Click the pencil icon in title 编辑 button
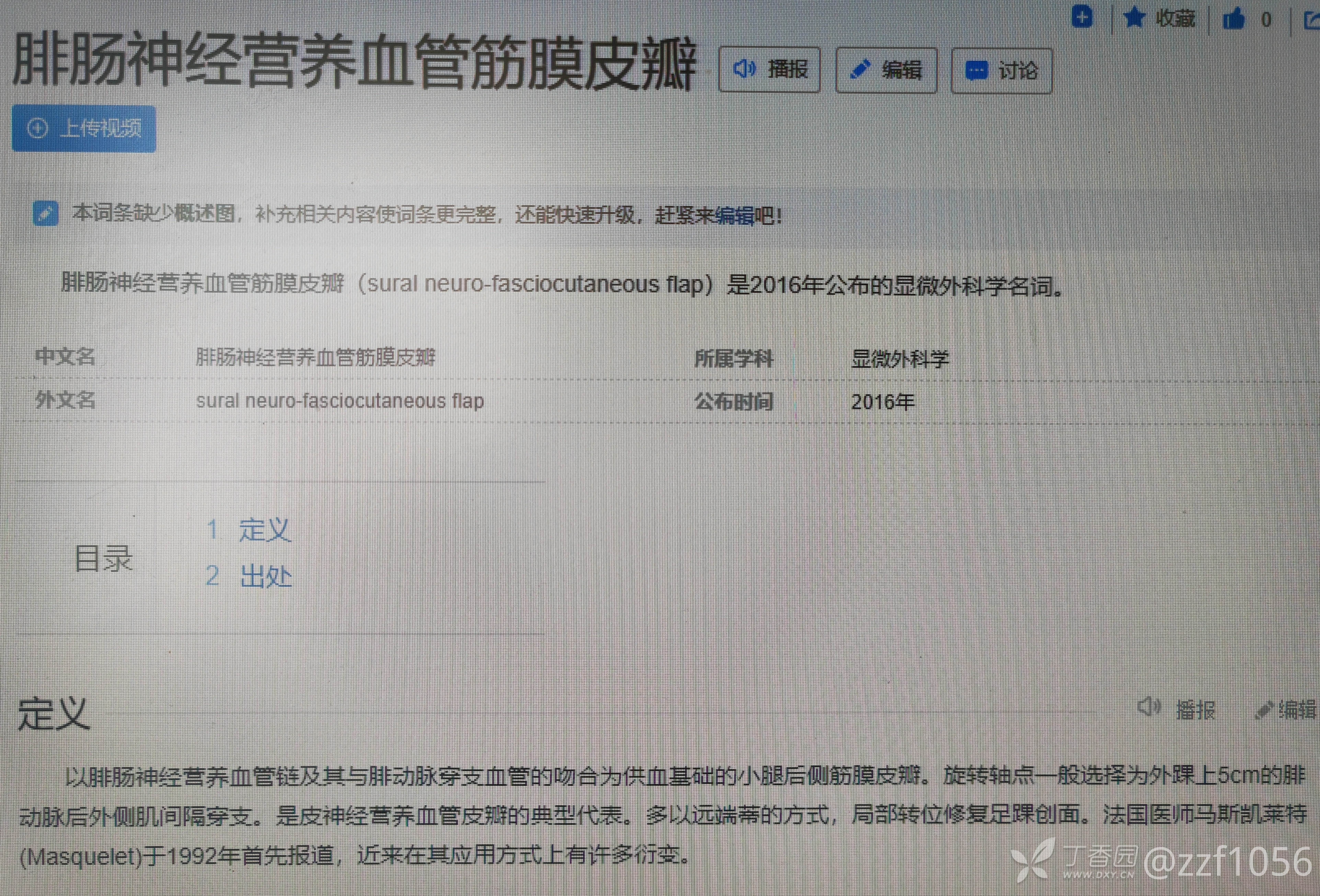This screenshot has width=1320, height=896. point(860,70)
